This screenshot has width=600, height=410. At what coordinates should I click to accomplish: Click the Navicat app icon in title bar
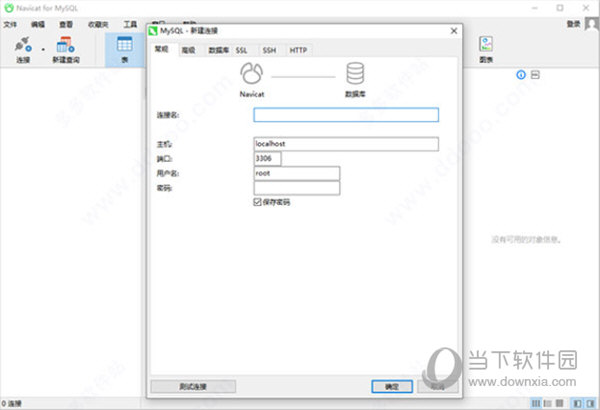[9, 8]
